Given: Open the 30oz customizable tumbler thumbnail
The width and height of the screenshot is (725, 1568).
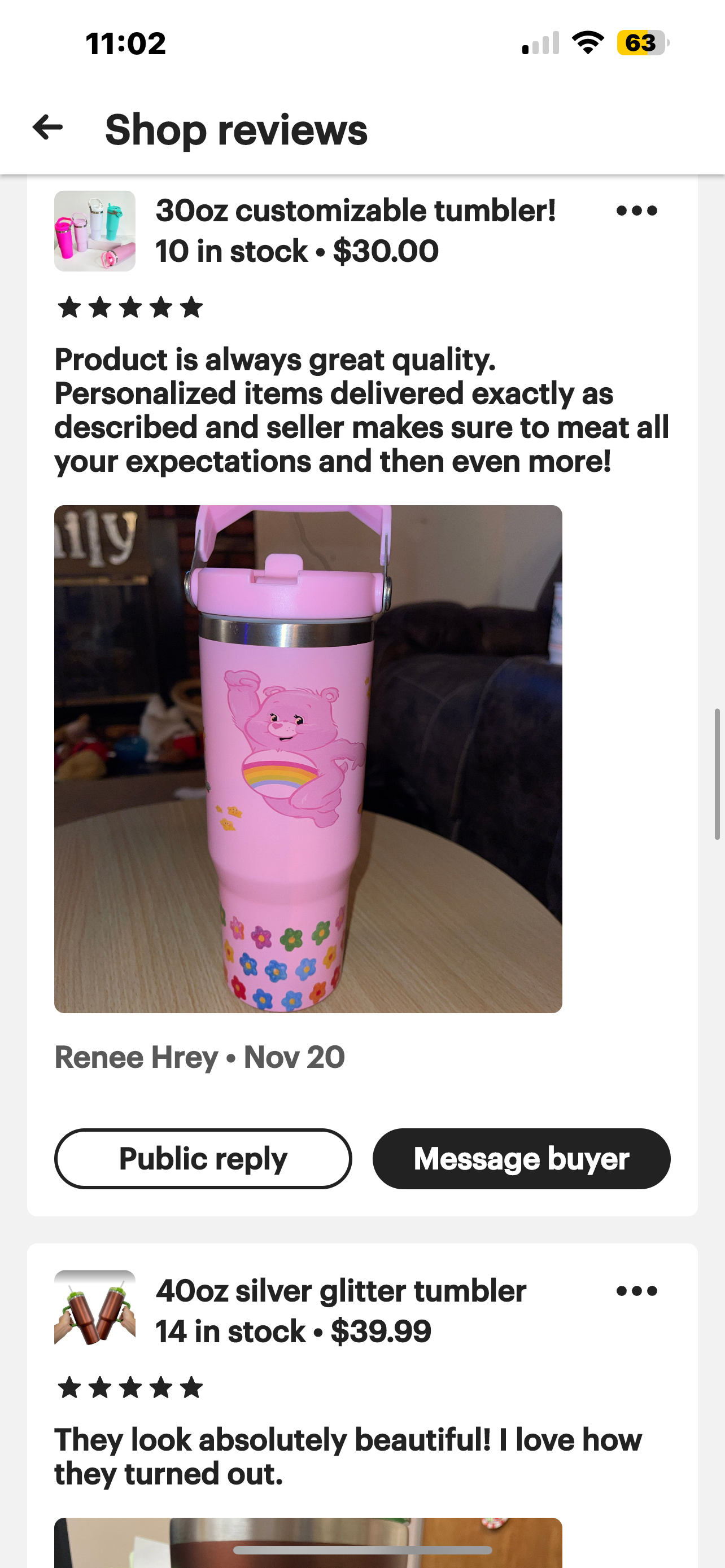Looking at the screenshot, I should pos(95,231).
